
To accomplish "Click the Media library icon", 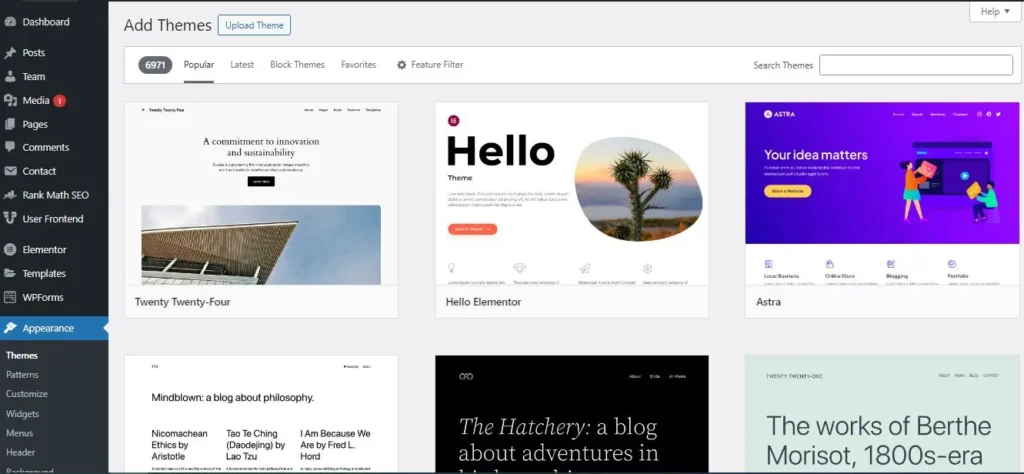I will click(x=10, y=101).
